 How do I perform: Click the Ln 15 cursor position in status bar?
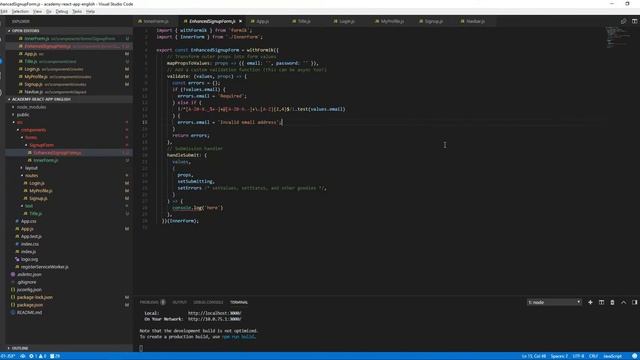pos(534,356)
